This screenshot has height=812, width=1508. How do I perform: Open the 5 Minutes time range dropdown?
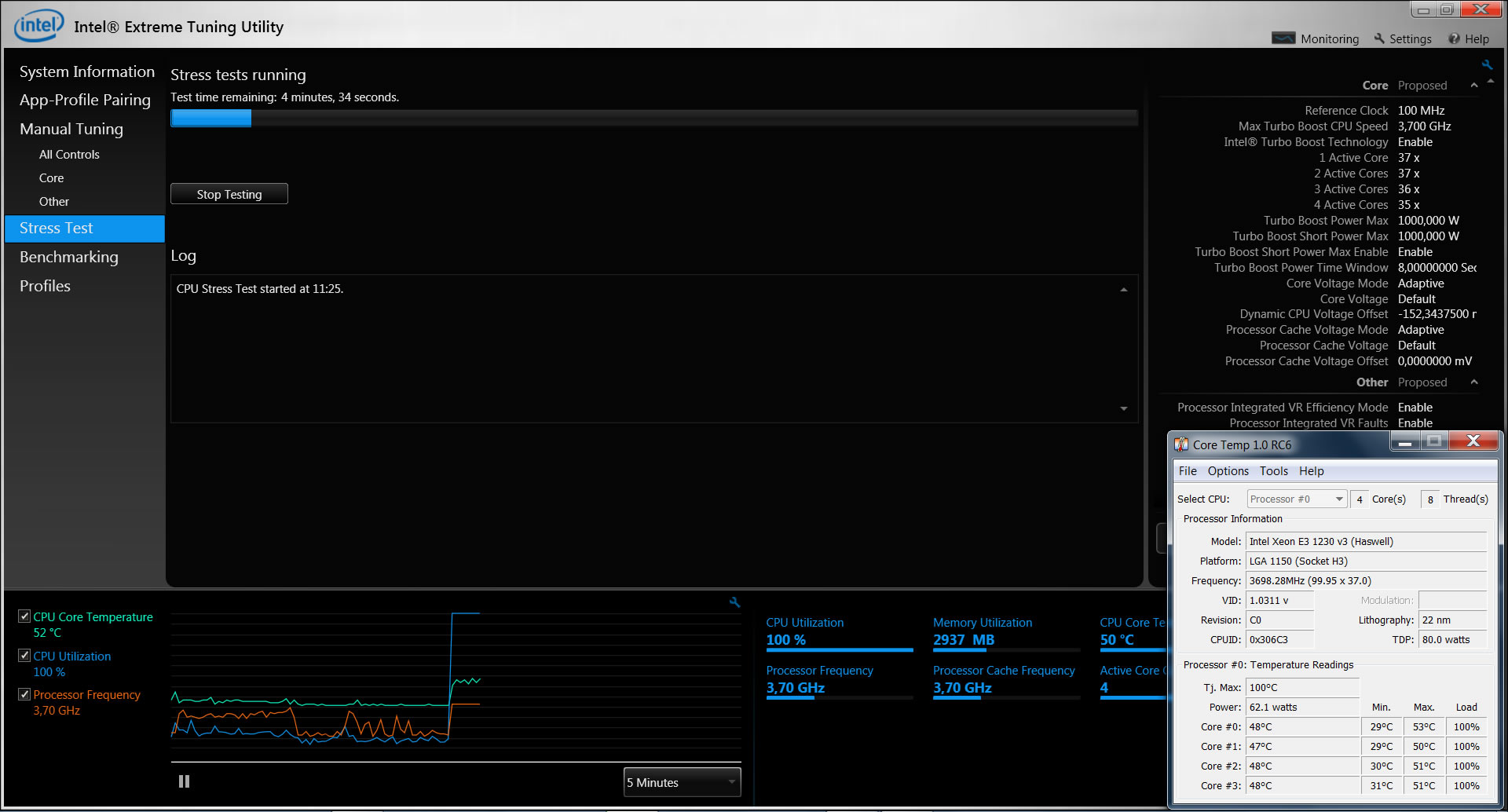click(682, 782)
